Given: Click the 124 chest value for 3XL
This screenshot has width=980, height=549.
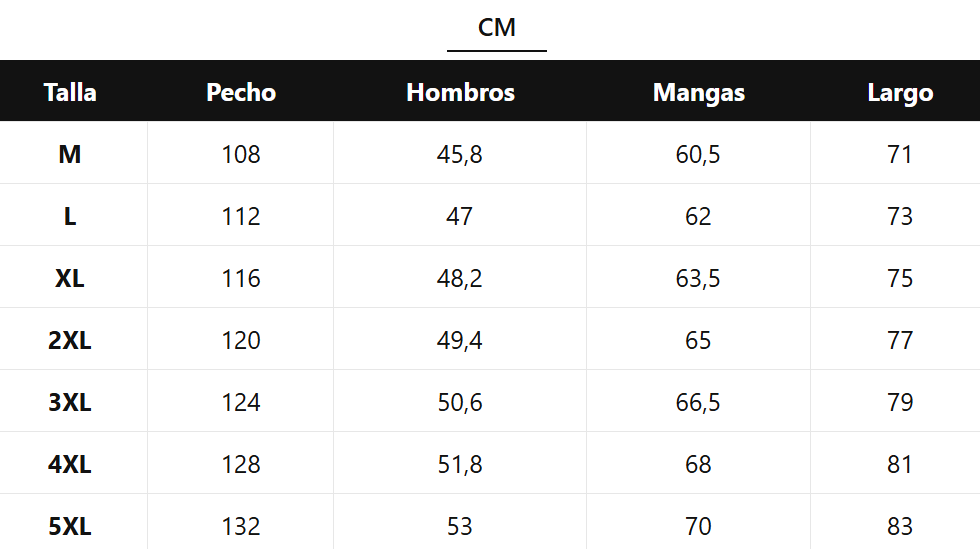Looking at the screenshot, I should (241, 403).
